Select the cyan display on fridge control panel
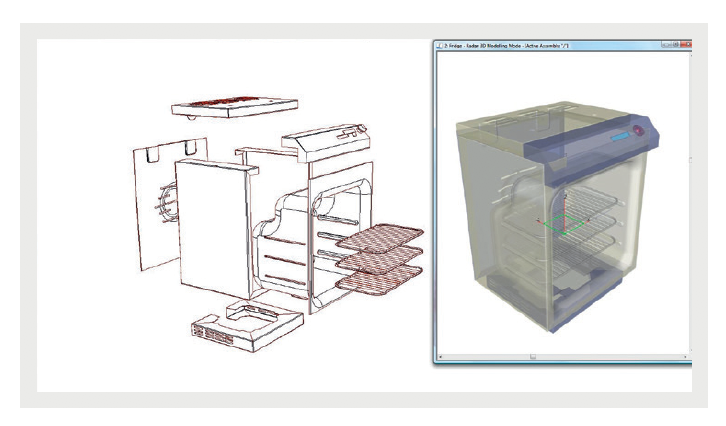The image size is (726, 426). (620, 137)
